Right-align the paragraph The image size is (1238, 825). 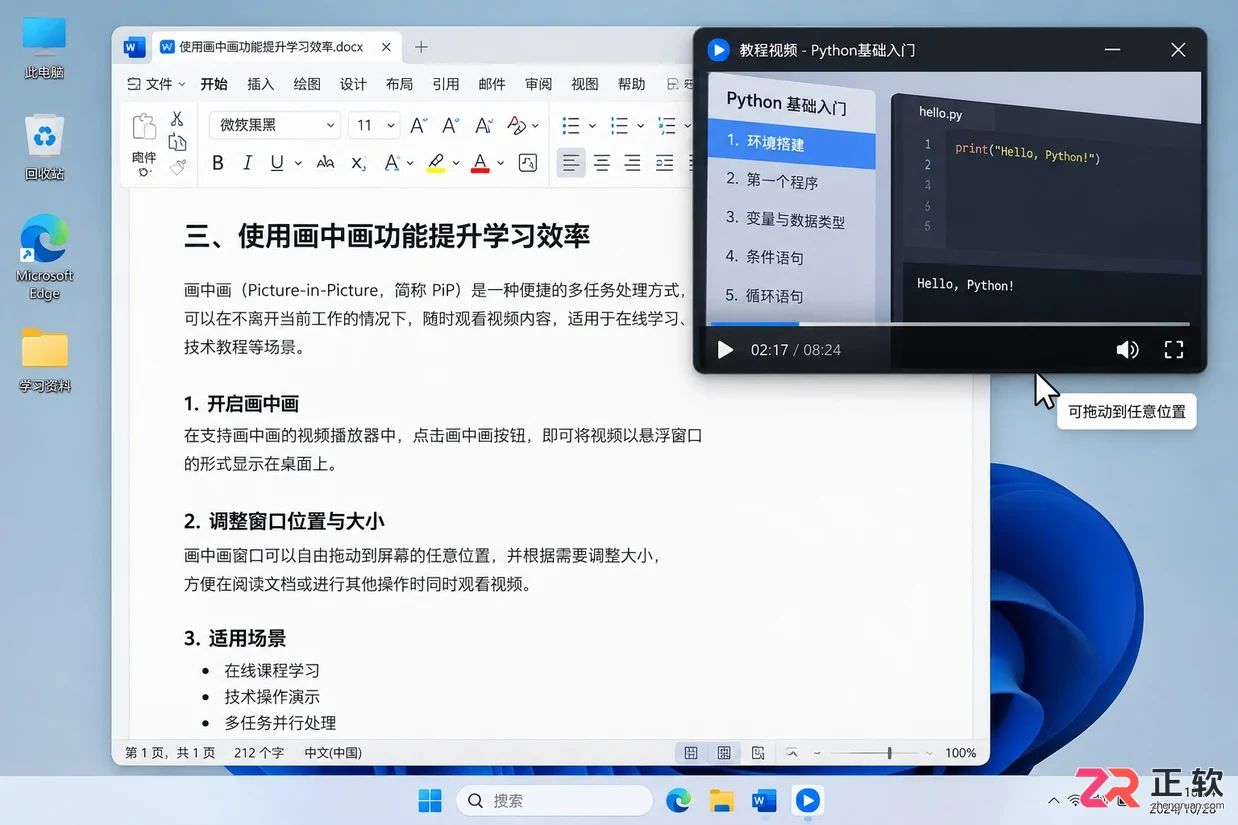[x=632, y=163]
